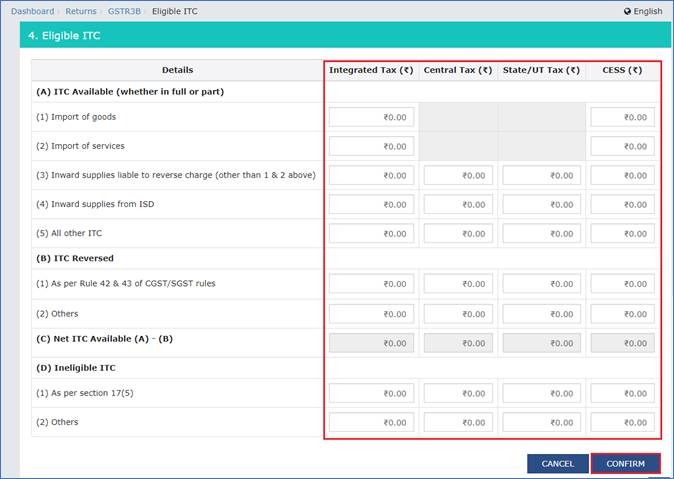Select State/UT Tax field for All other ITC
674x479 pixels.
542,233
